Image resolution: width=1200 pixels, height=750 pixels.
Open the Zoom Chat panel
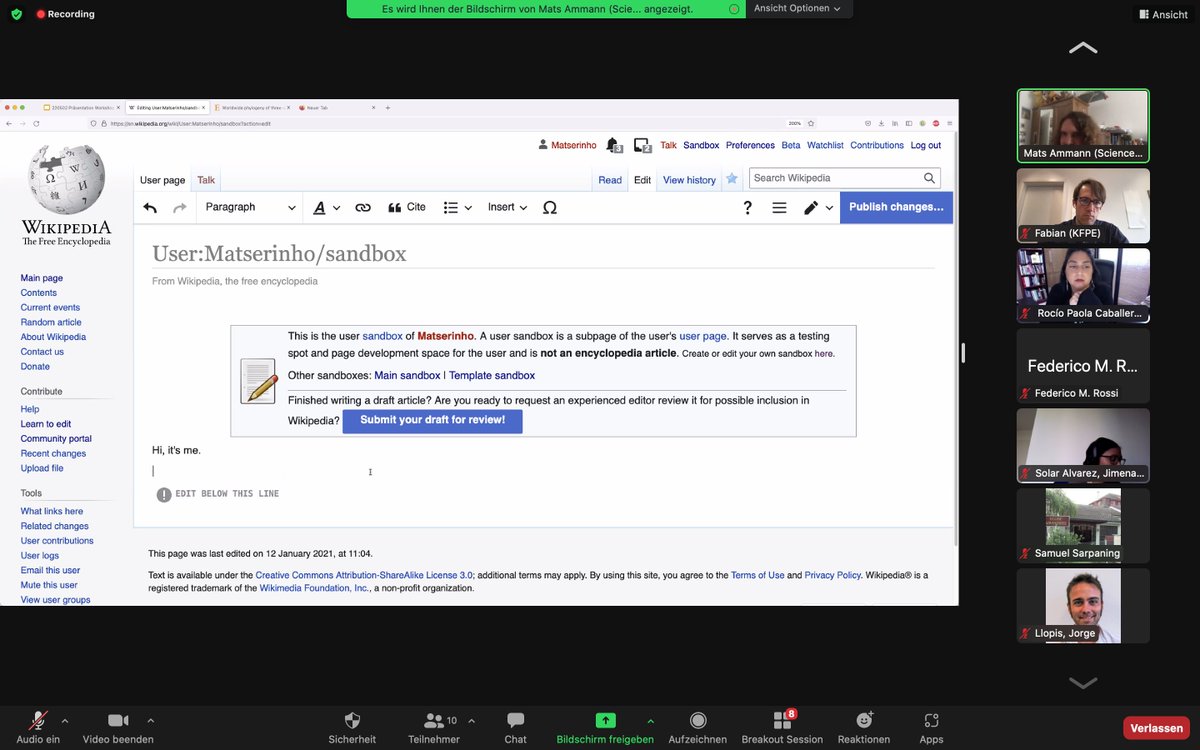pyautogui.click(x=515, y=726)
